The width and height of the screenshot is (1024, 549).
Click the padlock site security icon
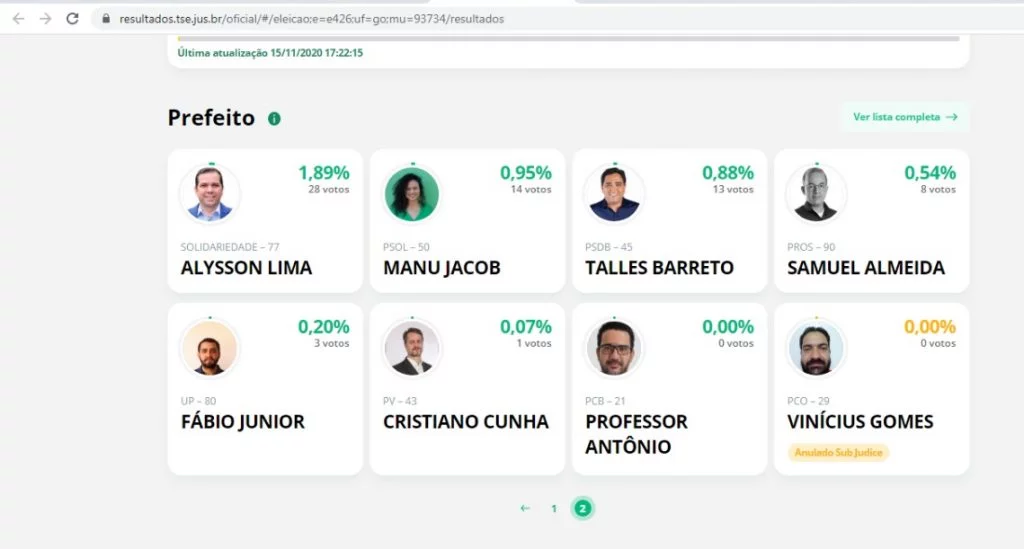click(106, 19)
